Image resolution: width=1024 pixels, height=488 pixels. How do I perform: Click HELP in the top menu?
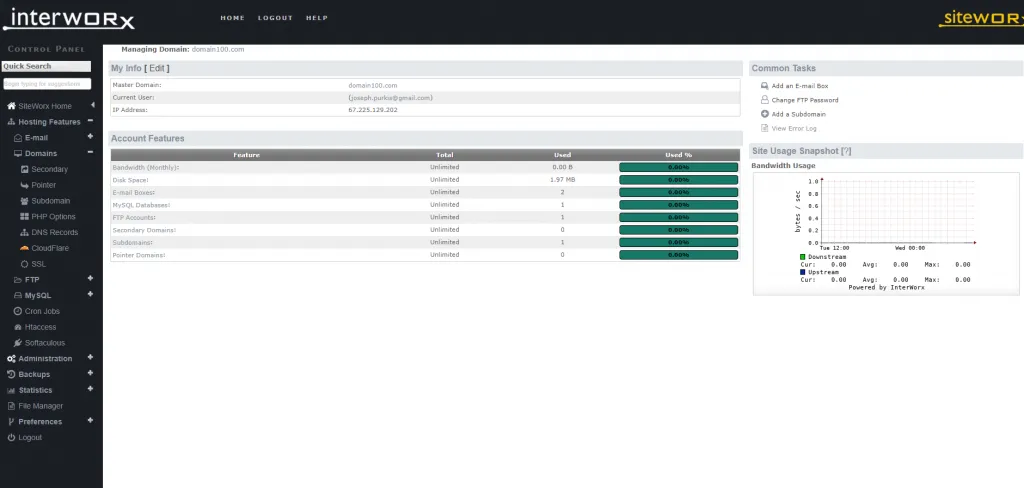316,18
